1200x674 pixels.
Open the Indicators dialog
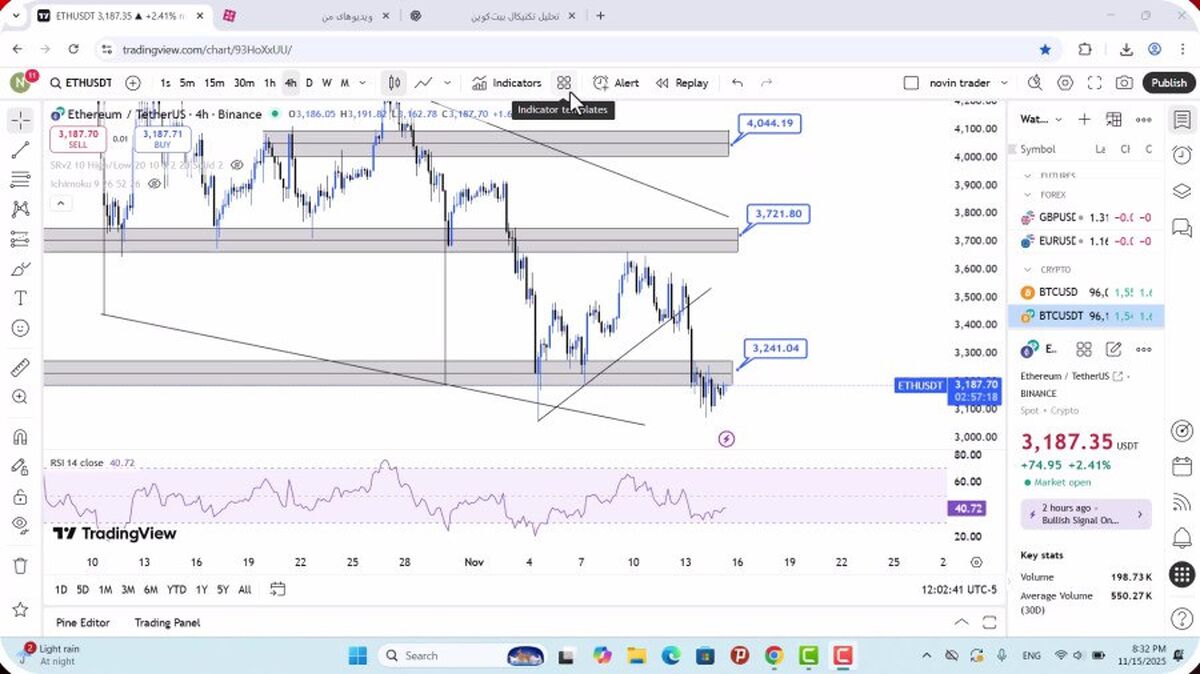507,83
